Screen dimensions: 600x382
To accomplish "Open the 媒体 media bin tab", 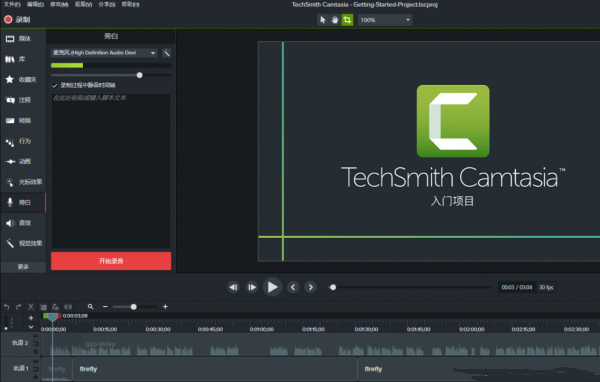I will click(x=23, y=39).
